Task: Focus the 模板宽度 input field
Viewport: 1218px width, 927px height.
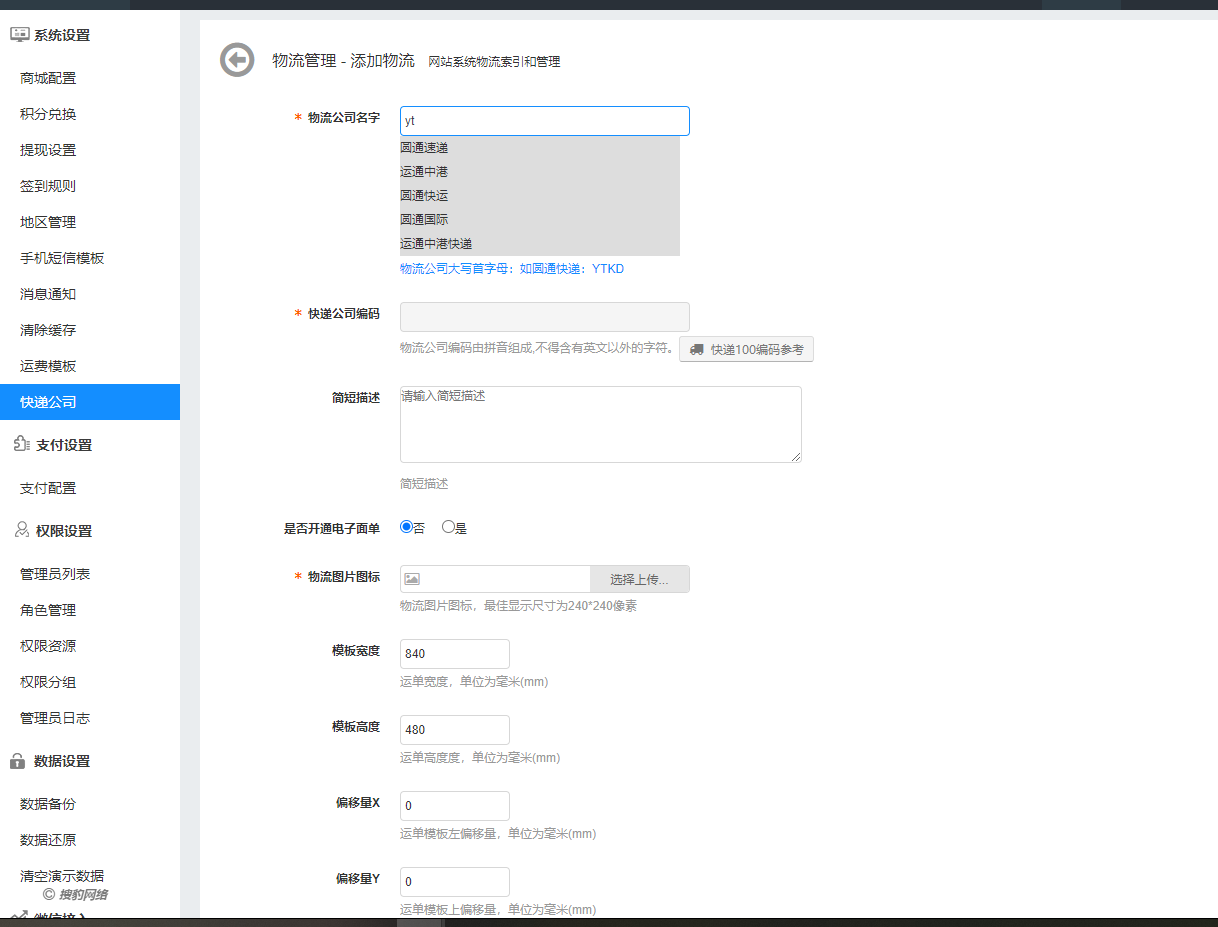Action: (454, 654)
